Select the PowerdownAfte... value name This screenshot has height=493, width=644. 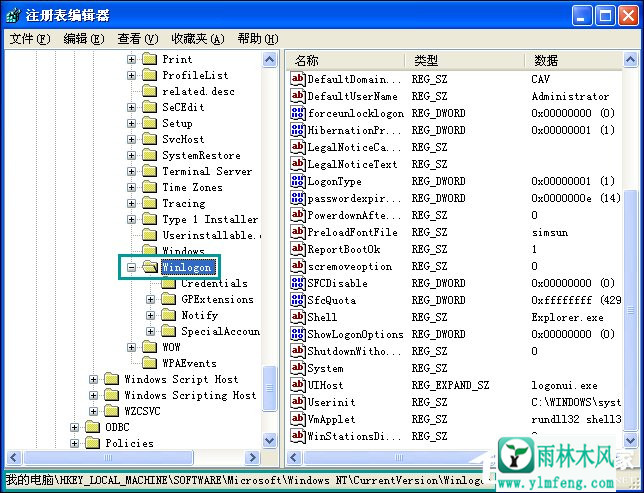click(354, 215)
